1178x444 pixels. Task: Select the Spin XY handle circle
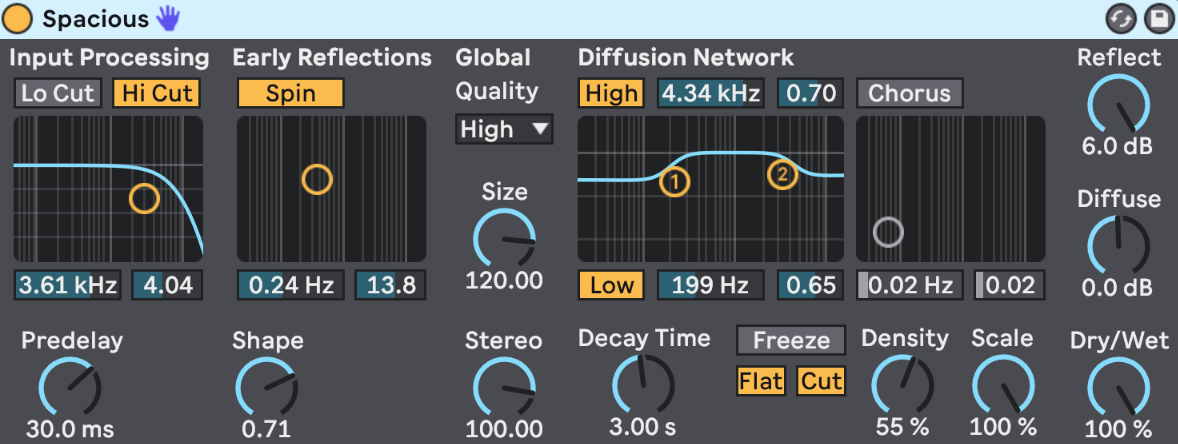317,180
